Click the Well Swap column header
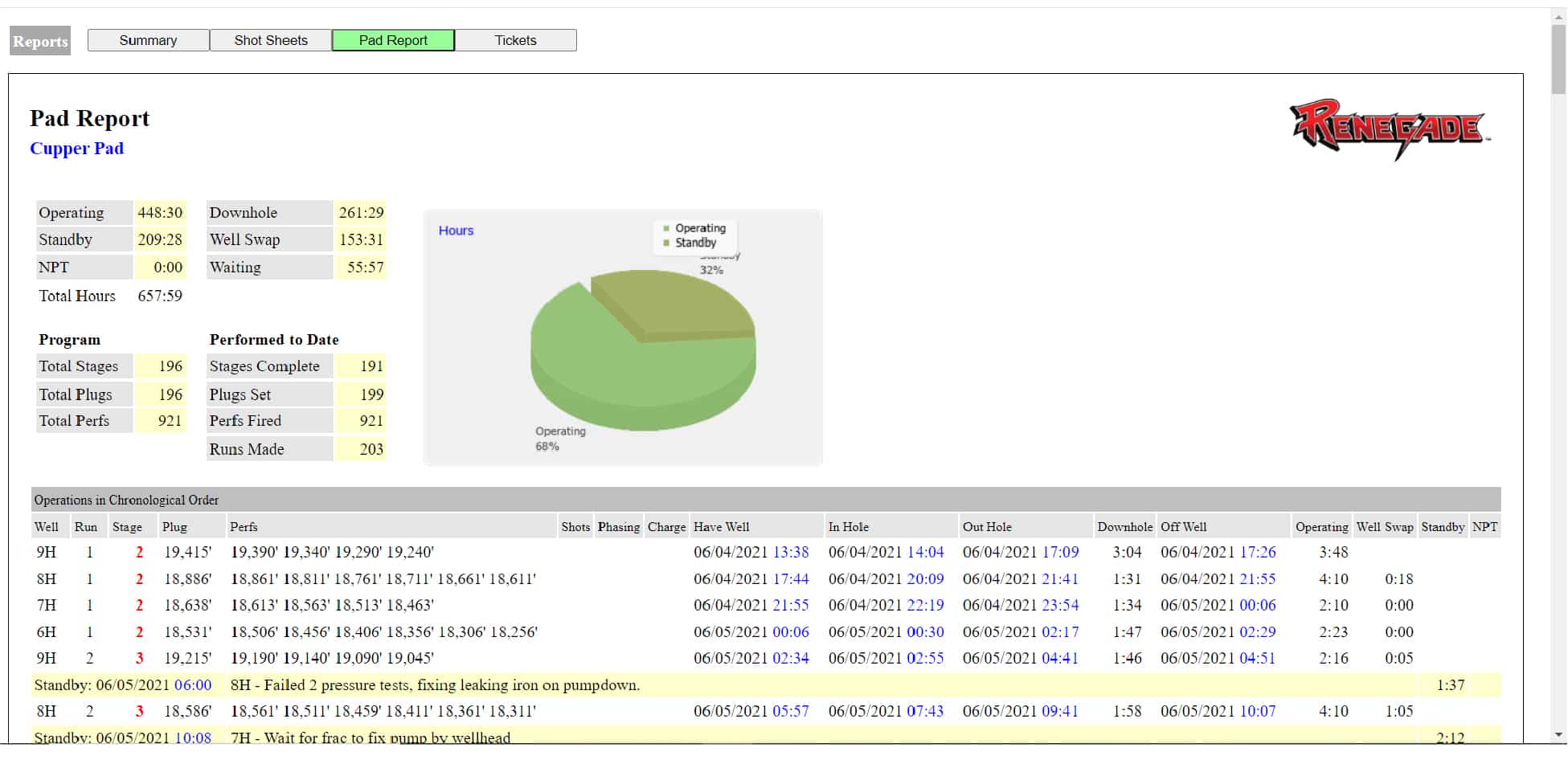The image size is (1568, 764). [1385, 527]
